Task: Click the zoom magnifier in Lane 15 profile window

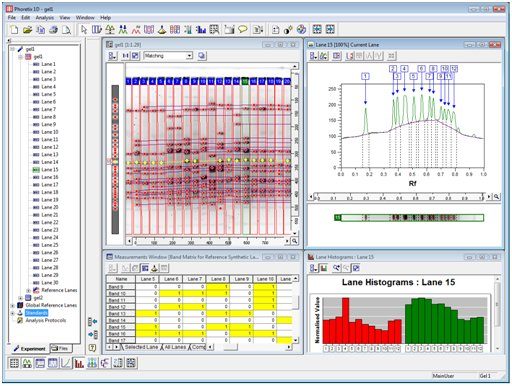Action: click(x=496, y=197)
